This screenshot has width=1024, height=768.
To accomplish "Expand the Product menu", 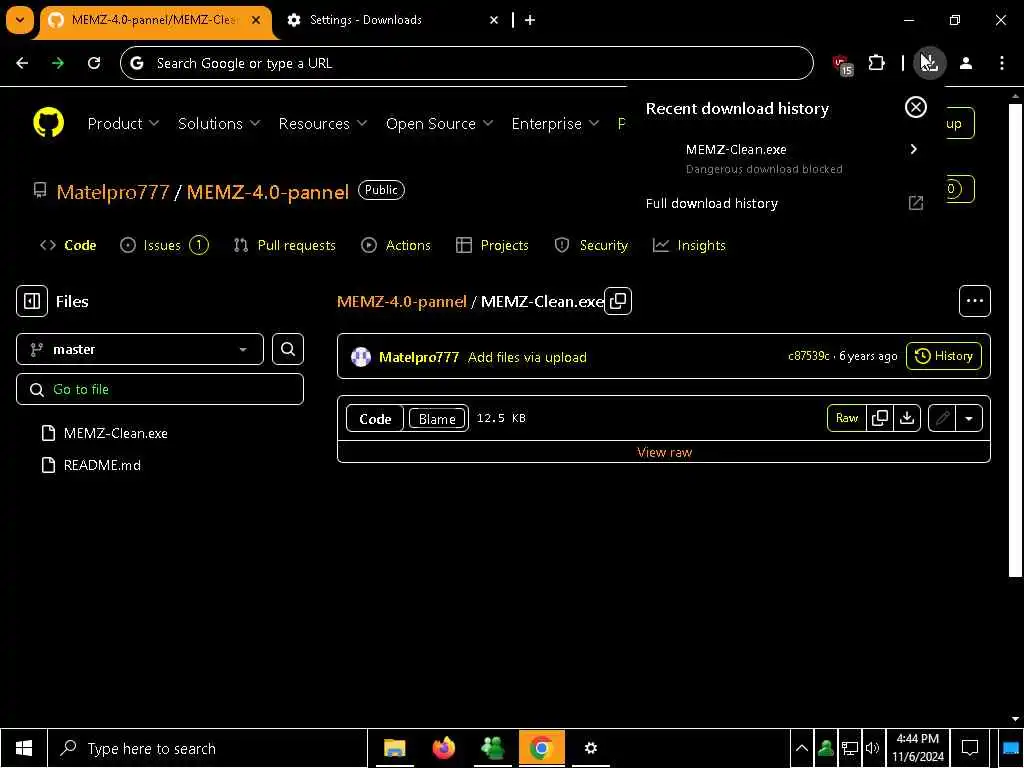I will pos(123,123).
